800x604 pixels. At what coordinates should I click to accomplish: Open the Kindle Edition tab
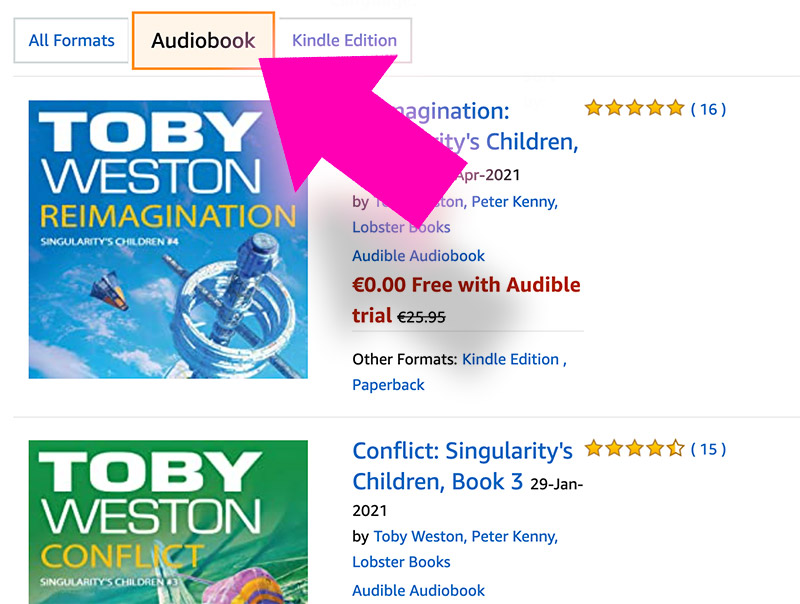point(344,40)
